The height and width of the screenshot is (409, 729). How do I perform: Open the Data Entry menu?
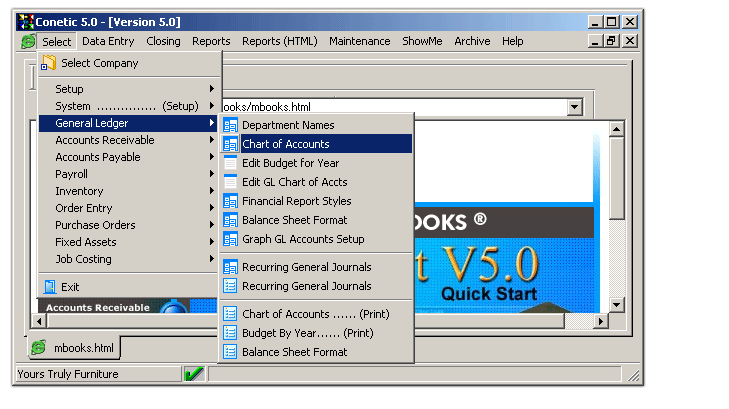pos(108,41)
